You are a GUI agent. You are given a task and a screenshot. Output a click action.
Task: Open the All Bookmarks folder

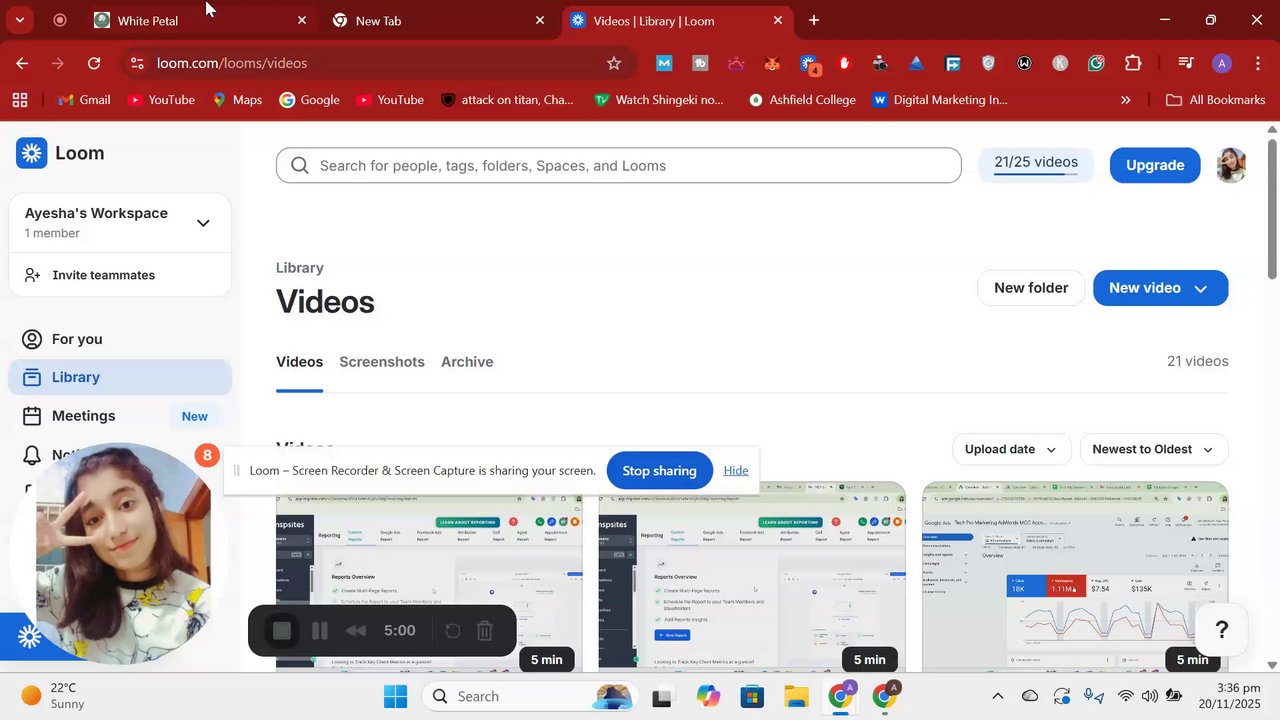[x=1216, y=100]
